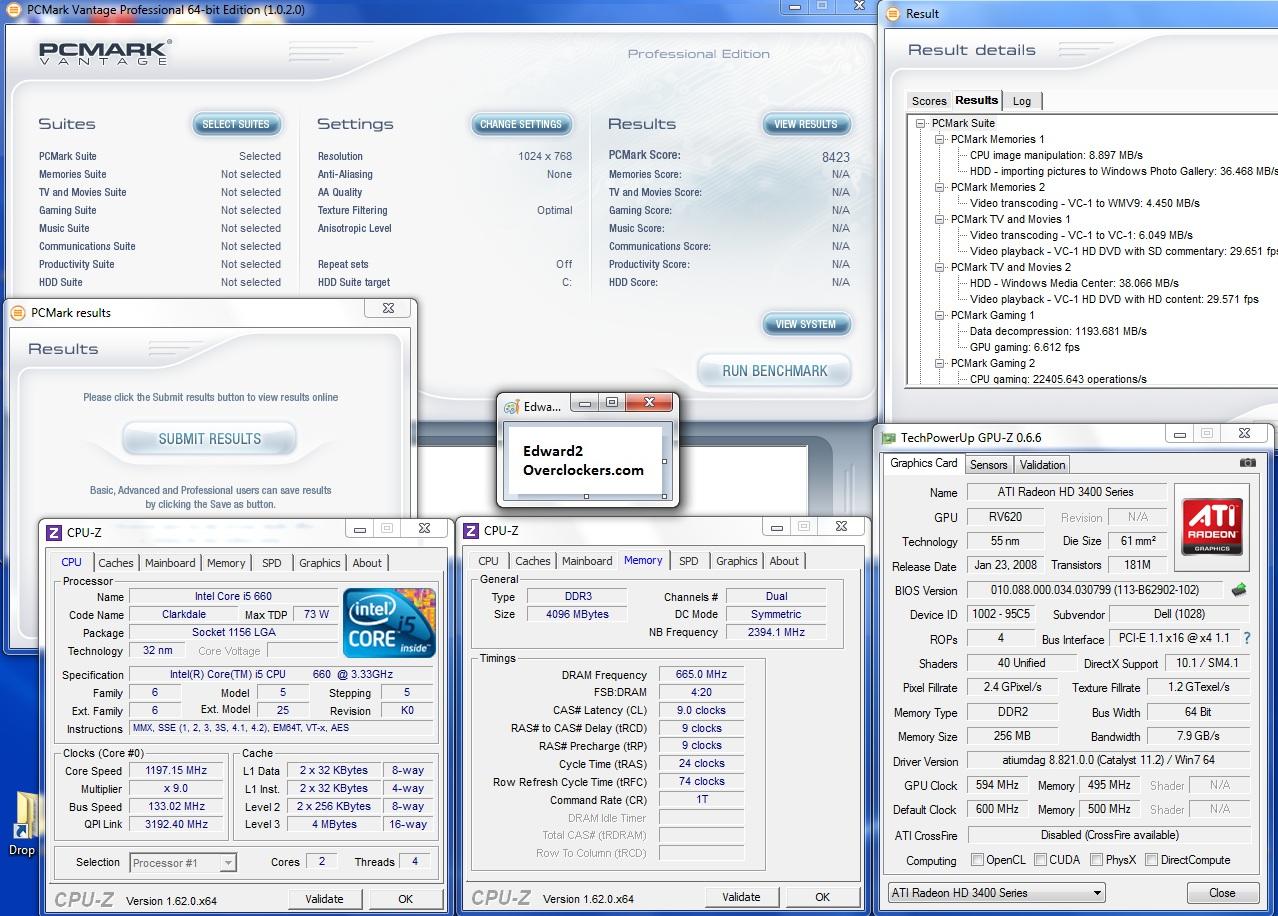Enable the OpenCL checkbox in GPU-Z
This screenshot has height=916, width=1278.
978,860
